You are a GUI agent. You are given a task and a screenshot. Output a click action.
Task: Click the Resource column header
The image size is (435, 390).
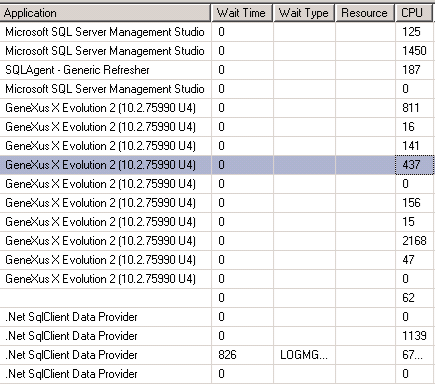(365, 13)
